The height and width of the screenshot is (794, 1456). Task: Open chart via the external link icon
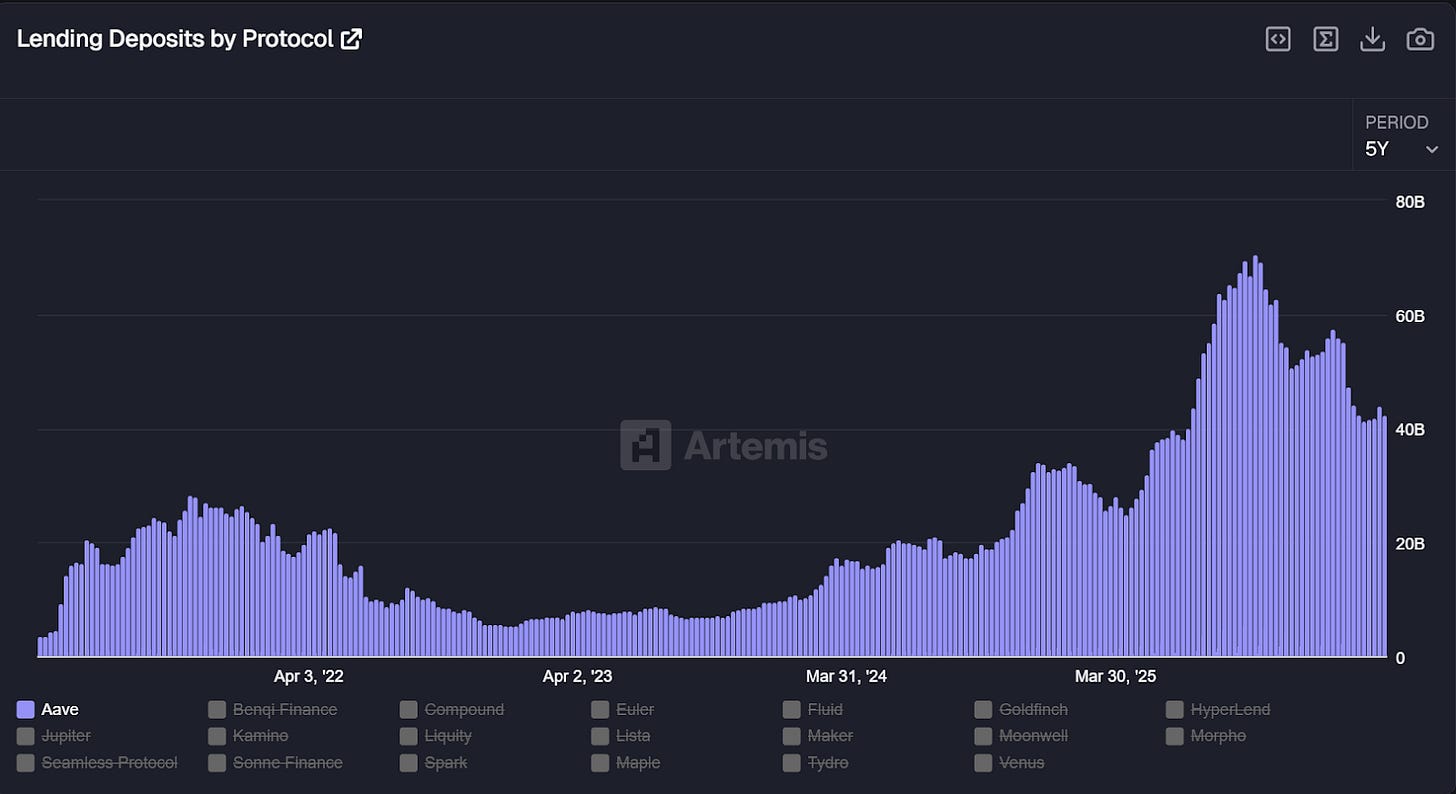[x=350, y=37]
